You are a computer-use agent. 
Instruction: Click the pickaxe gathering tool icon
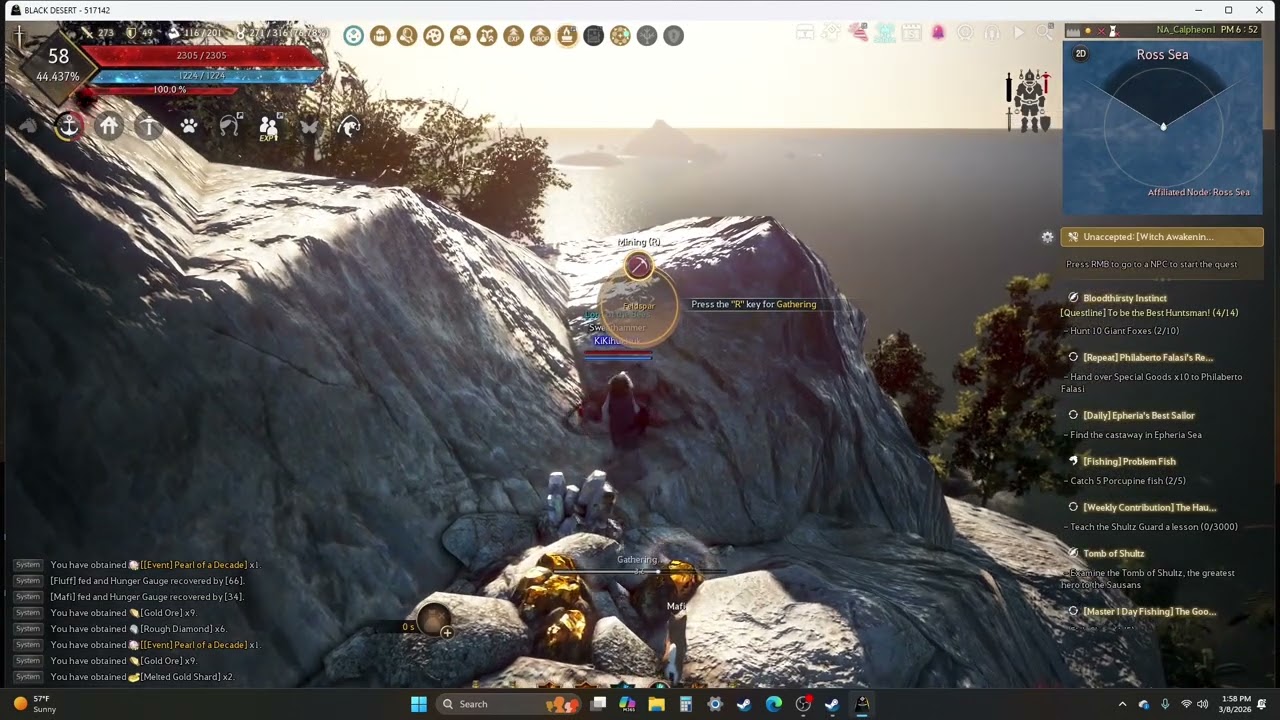click(149, 126)
